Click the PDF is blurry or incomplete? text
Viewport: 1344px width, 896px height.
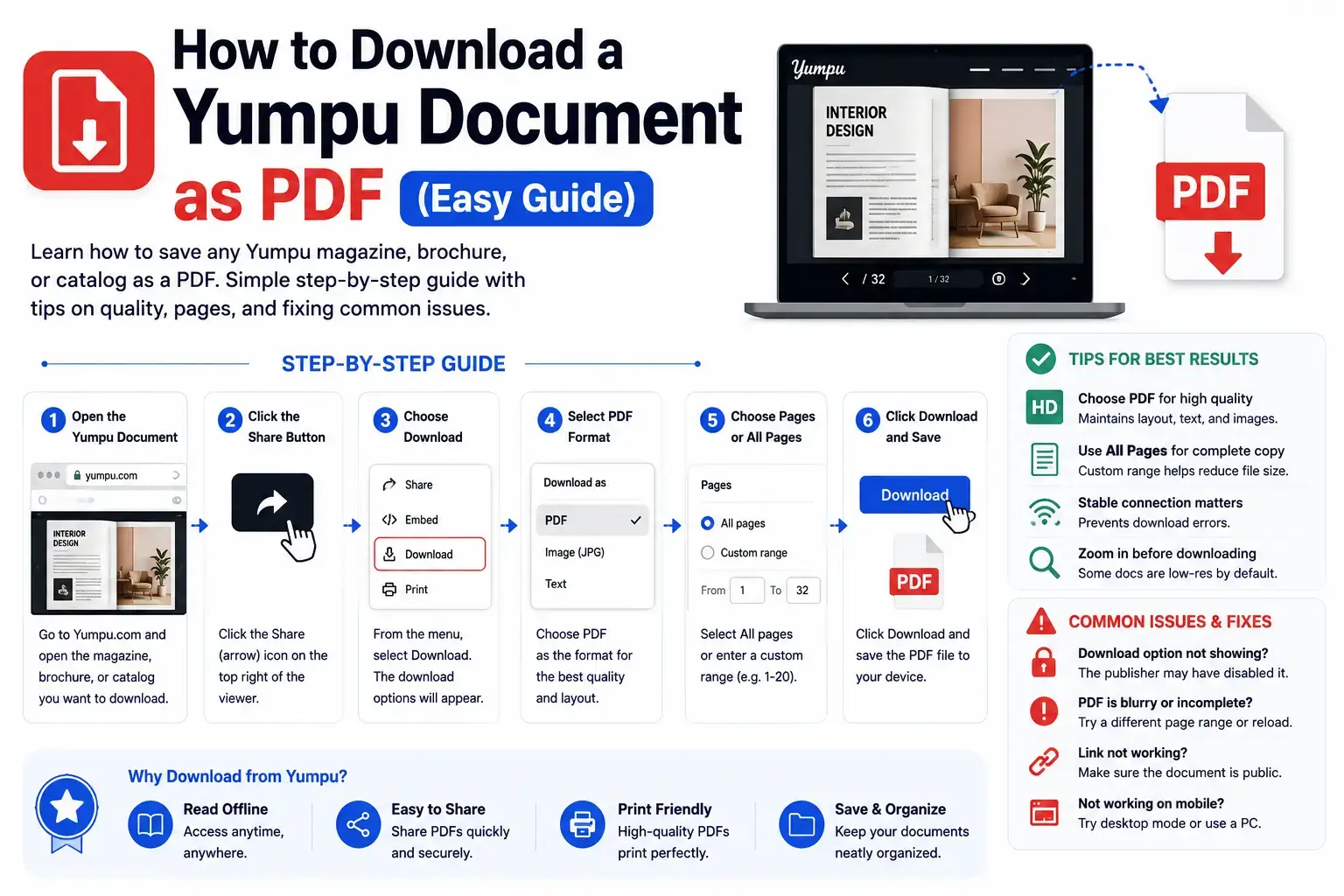pos(1165,703)
